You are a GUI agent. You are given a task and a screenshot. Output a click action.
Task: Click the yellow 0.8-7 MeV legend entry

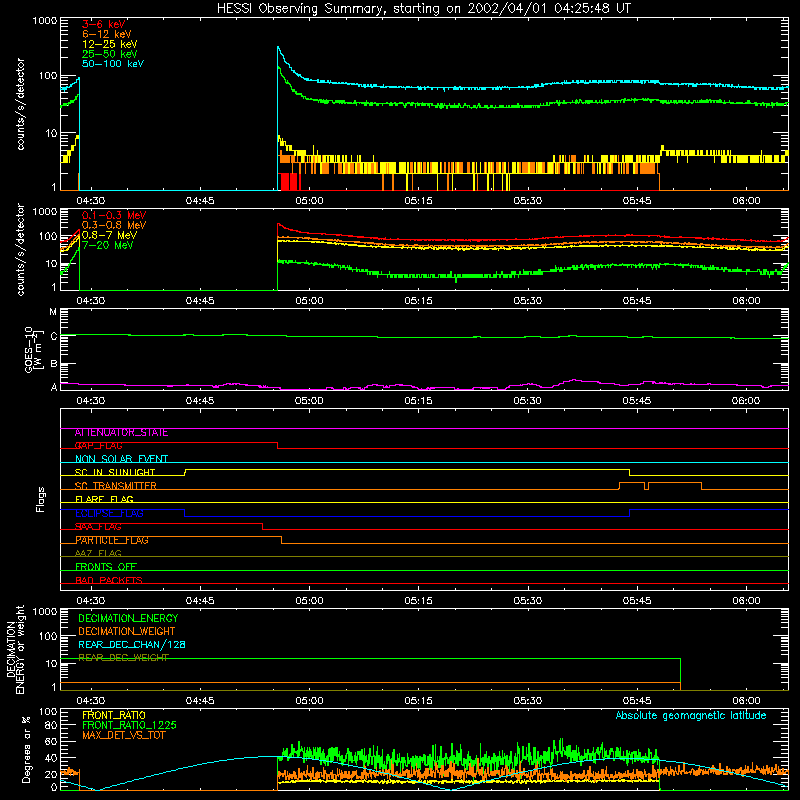pos(109,235)
